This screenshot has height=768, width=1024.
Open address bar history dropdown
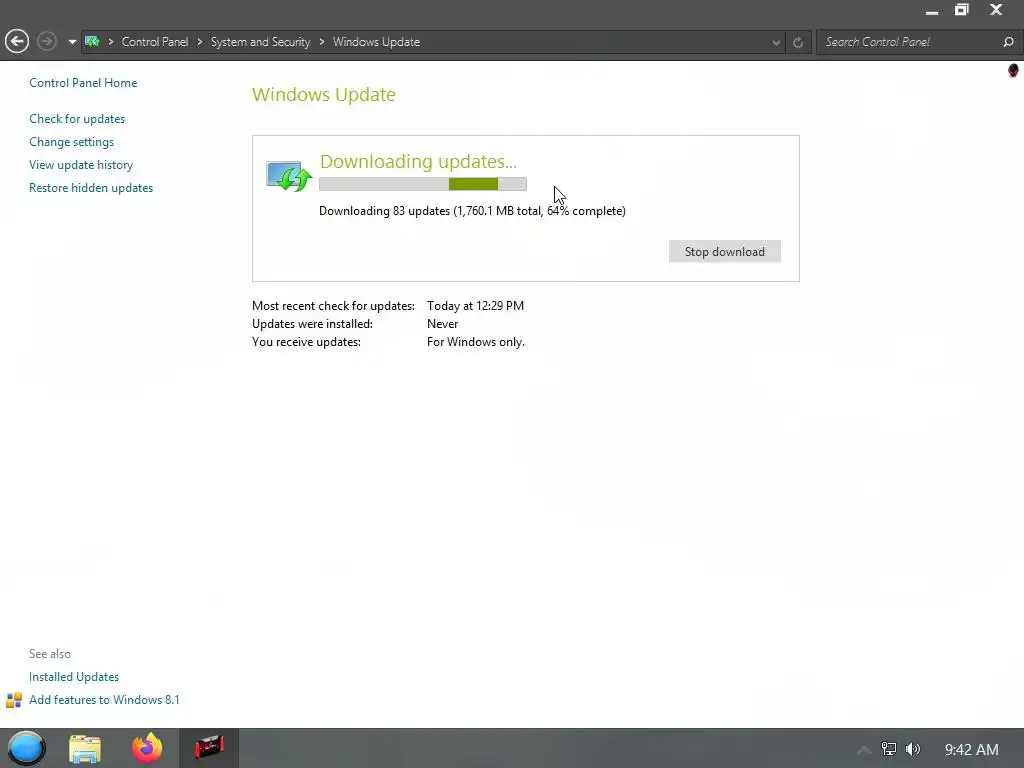pos(776,42)
